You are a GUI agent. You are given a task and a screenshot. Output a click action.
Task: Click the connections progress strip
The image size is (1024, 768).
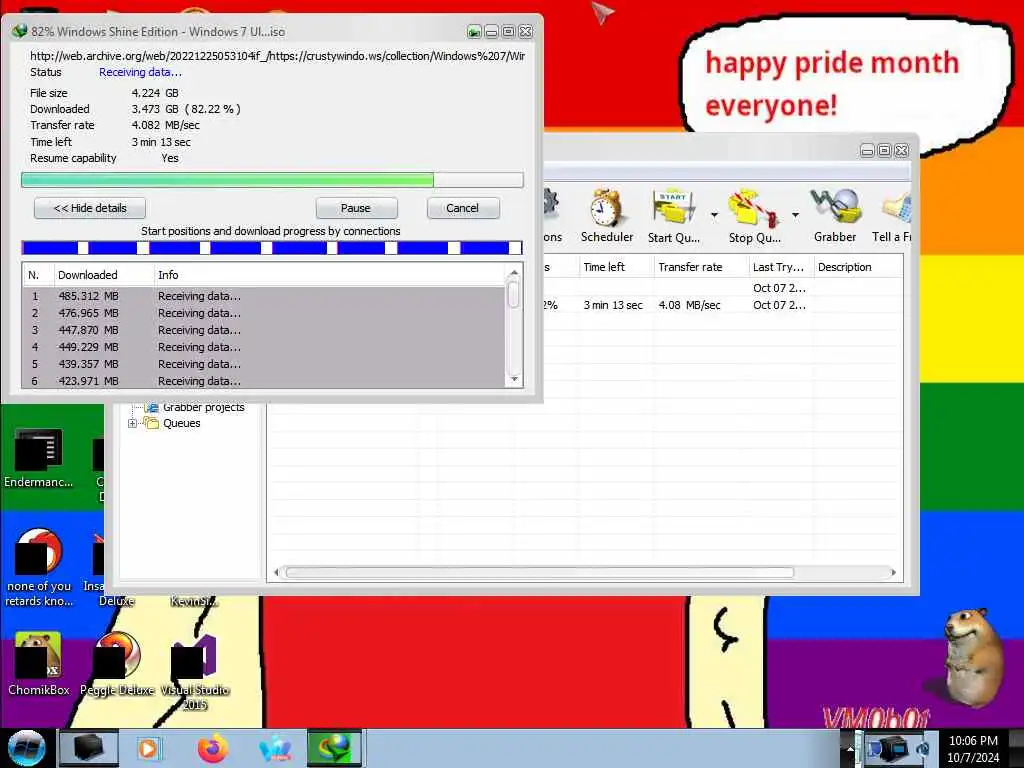point(272,248)
